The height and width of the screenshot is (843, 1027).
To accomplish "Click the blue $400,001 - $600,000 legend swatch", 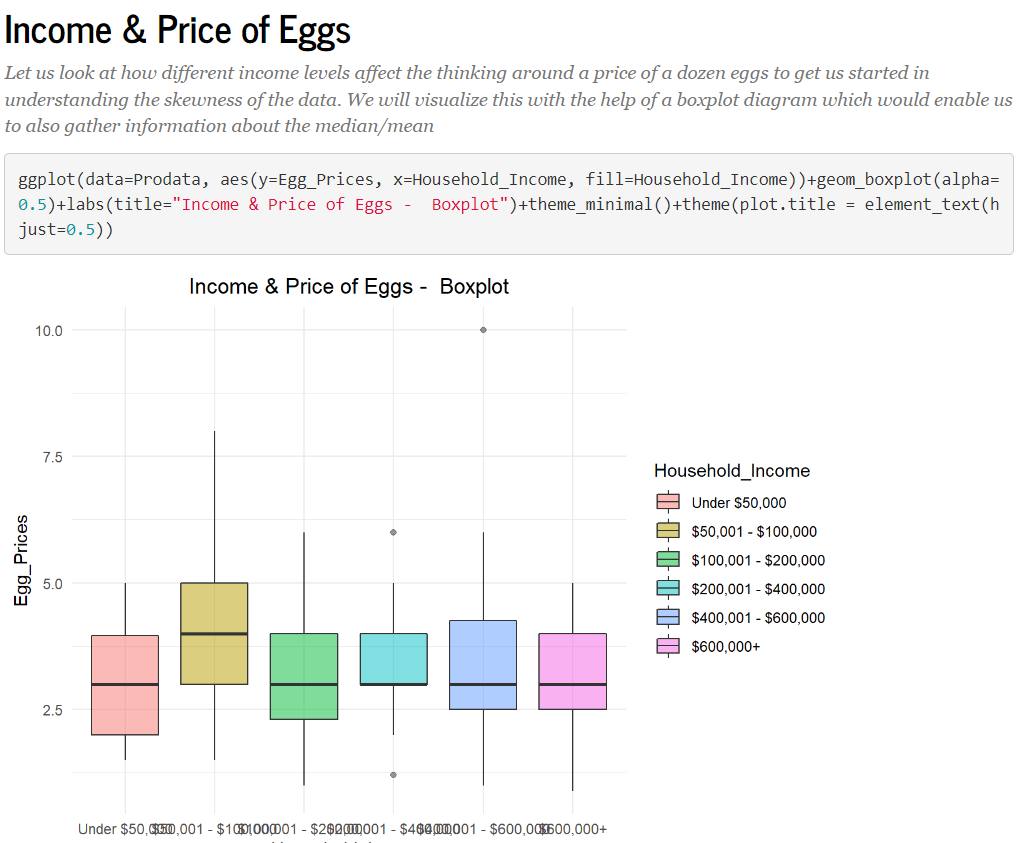I will click(667, 618).
